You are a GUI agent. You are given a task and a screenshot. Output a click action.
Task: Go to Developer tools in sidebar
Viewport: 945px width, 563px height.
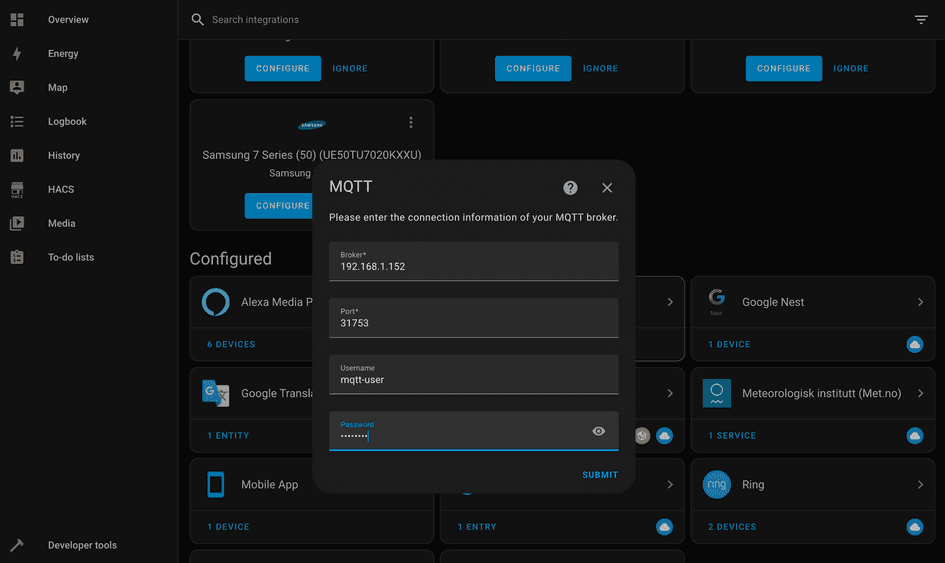(83, 545)
